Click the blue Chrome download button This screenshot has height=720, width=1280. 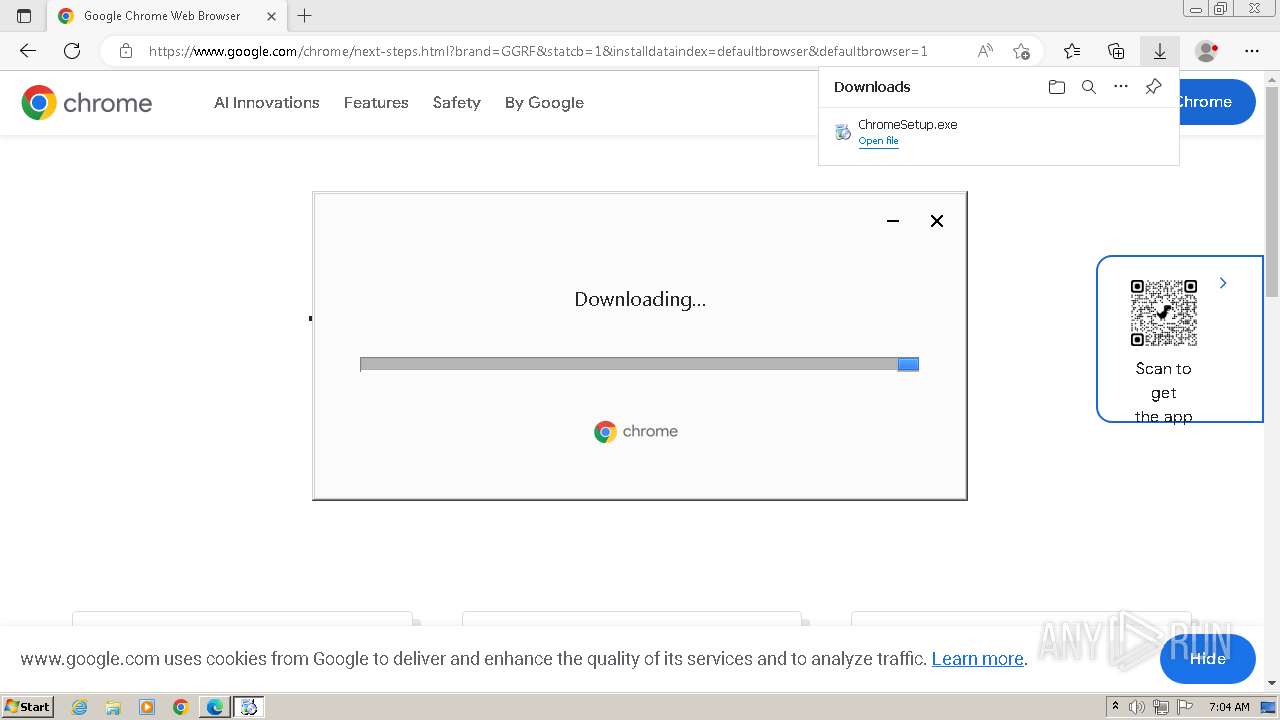[x=1217, y=102]
